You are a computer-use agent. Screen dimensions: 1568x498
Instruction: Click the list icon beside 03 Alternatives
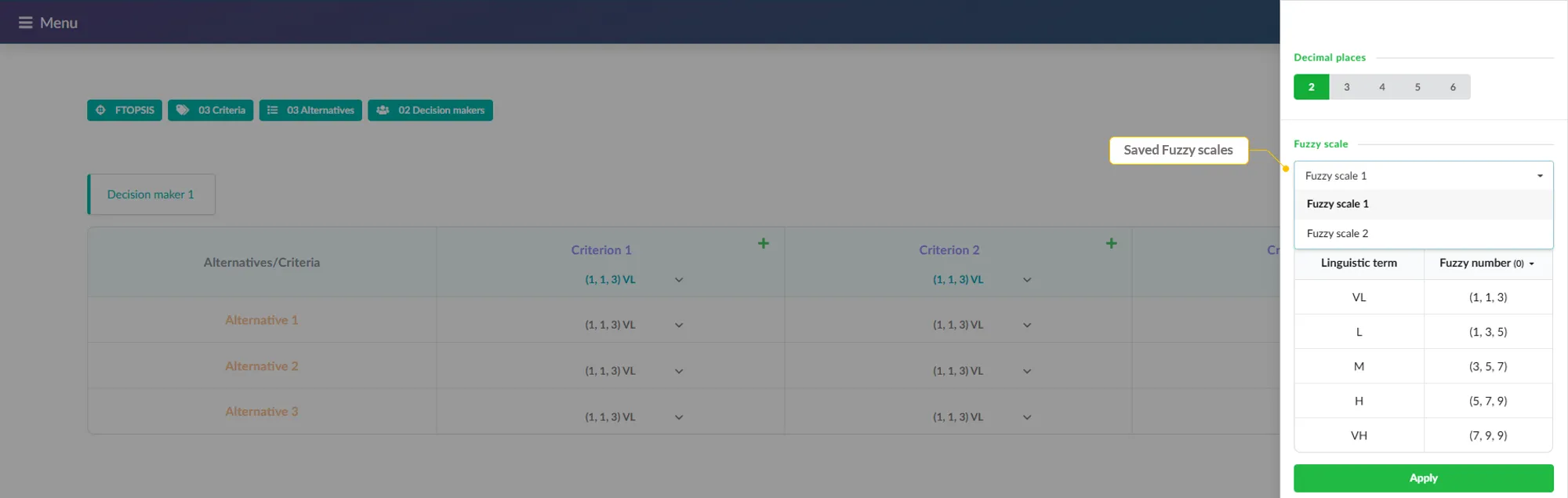(x=273, y=111)
